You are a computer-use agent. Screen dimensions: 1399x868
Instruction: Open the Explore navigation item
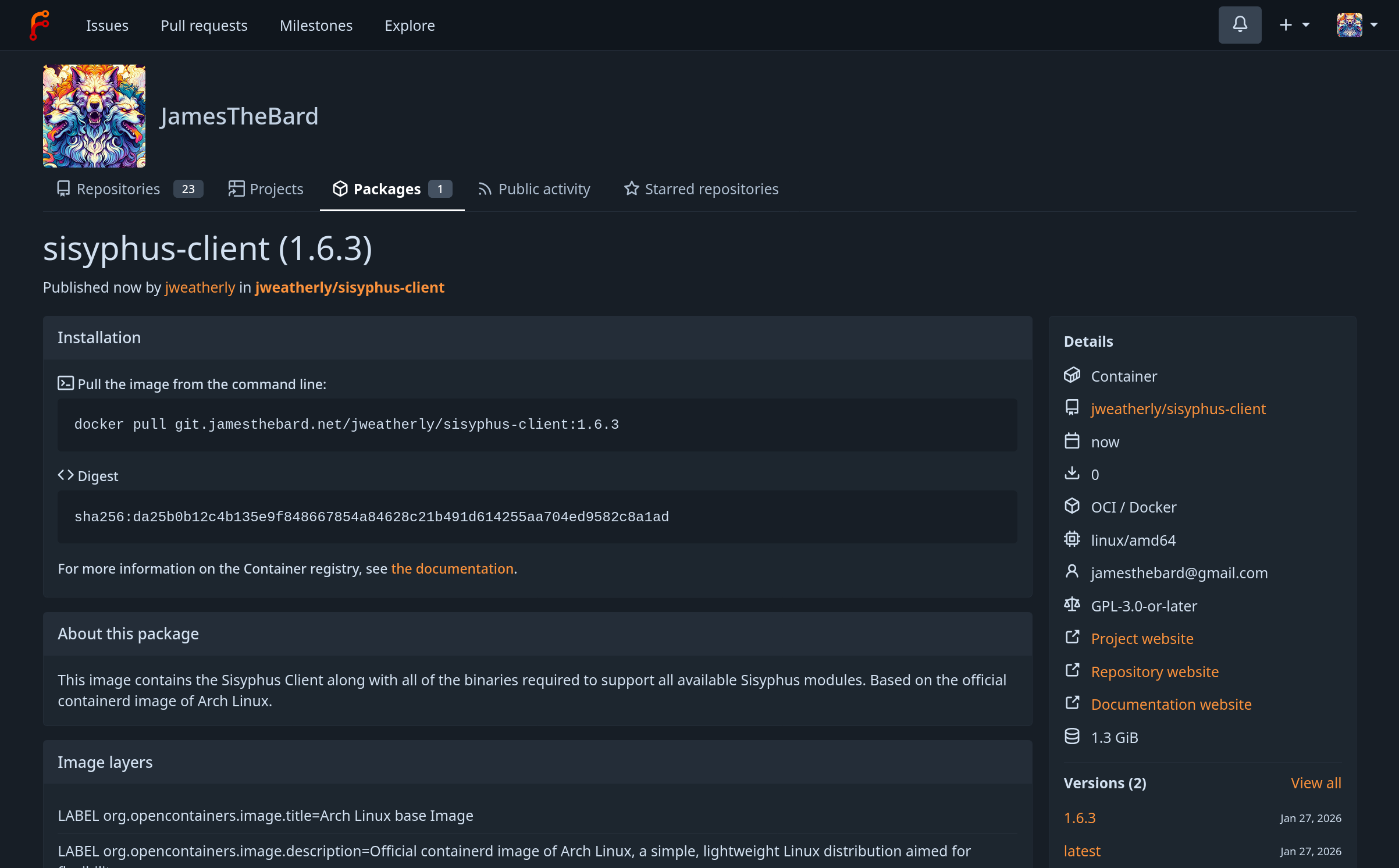tap(410, 26)
